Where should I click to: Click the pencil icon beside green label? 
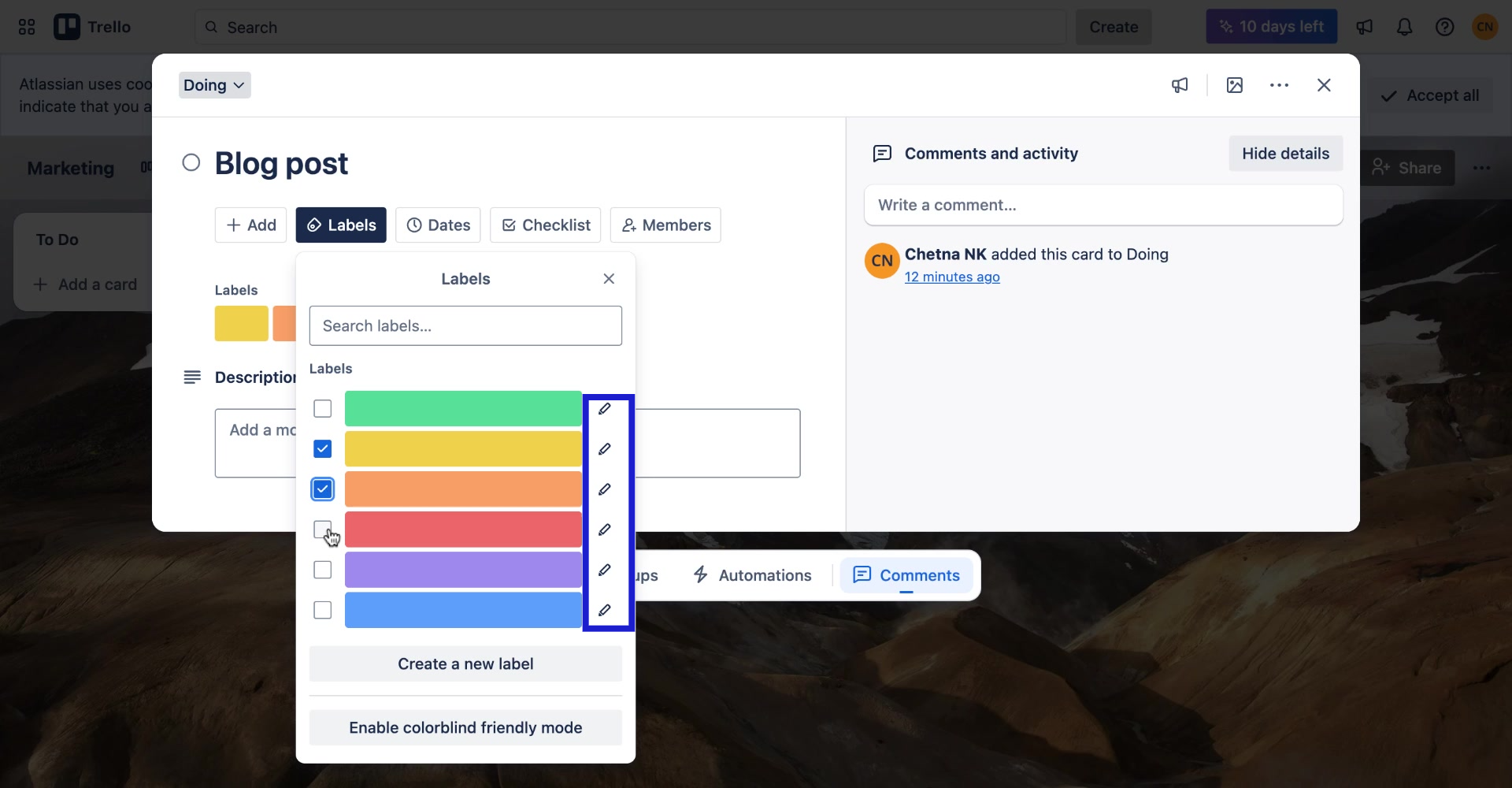point(604,409)
